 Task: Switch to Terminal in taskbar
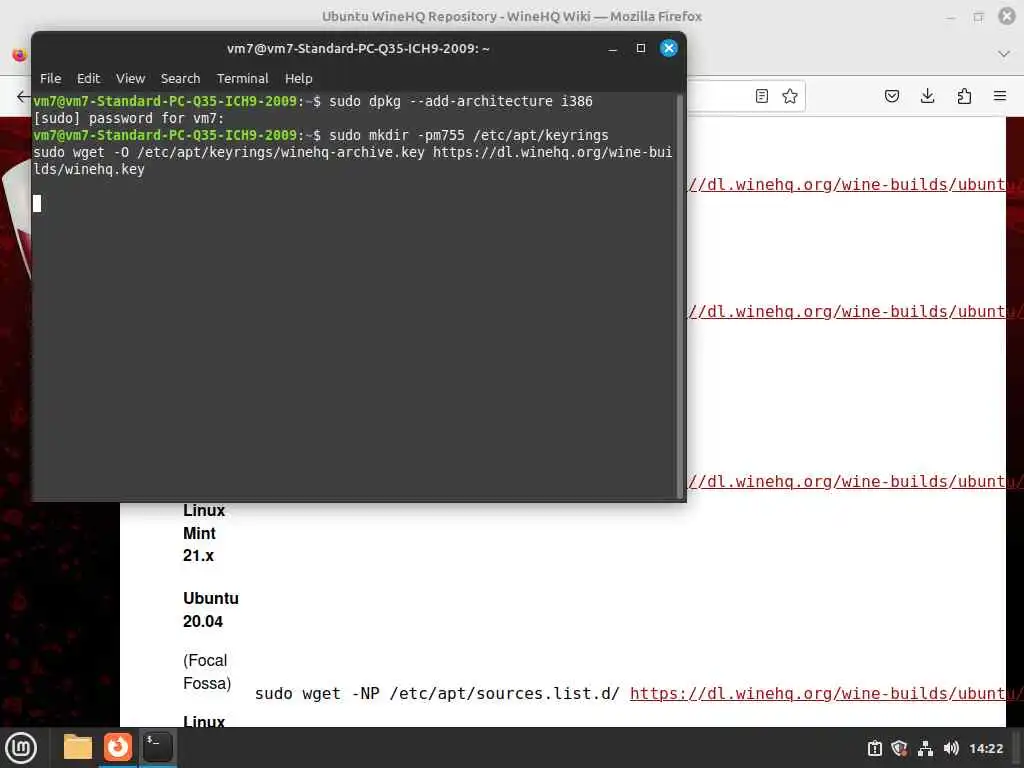pos(157,747)
